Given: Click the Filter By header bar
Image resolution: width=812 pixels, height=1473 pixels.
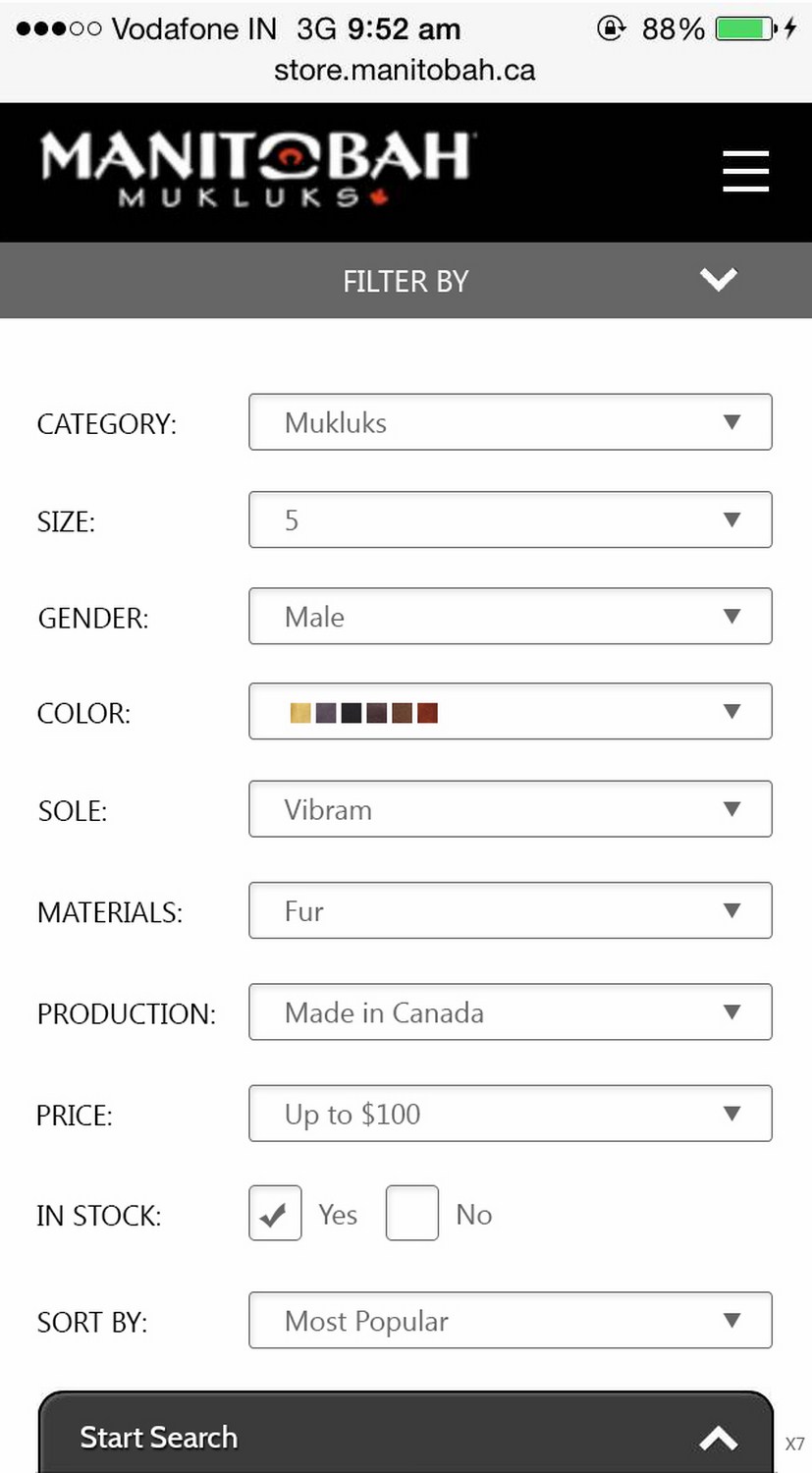Looking at the screenshot, I should (405, 281).
